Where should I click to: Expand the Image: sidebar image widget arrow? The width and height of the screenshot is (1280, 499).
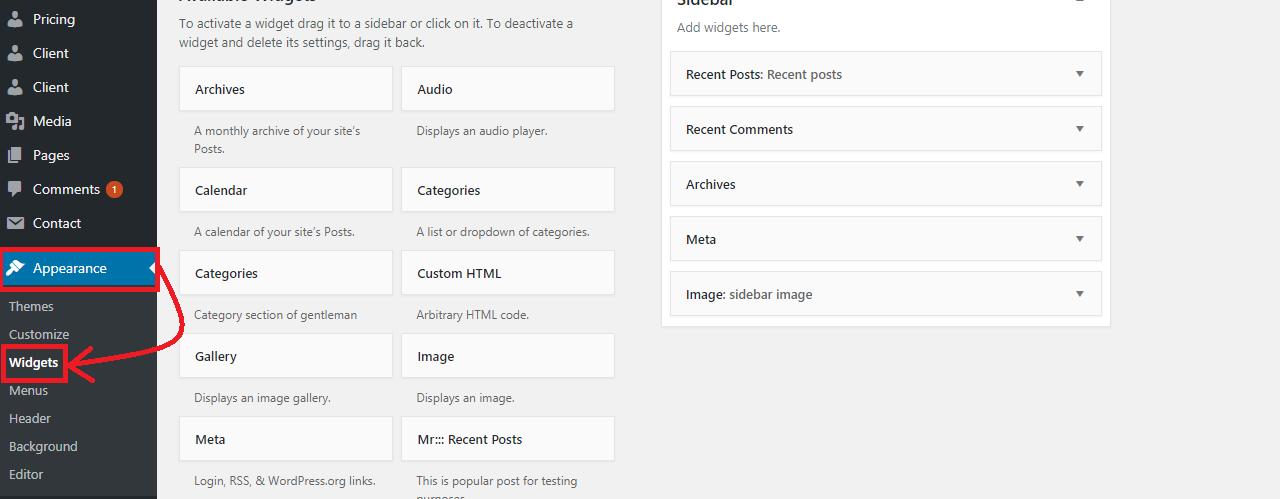pos(1079,294)
